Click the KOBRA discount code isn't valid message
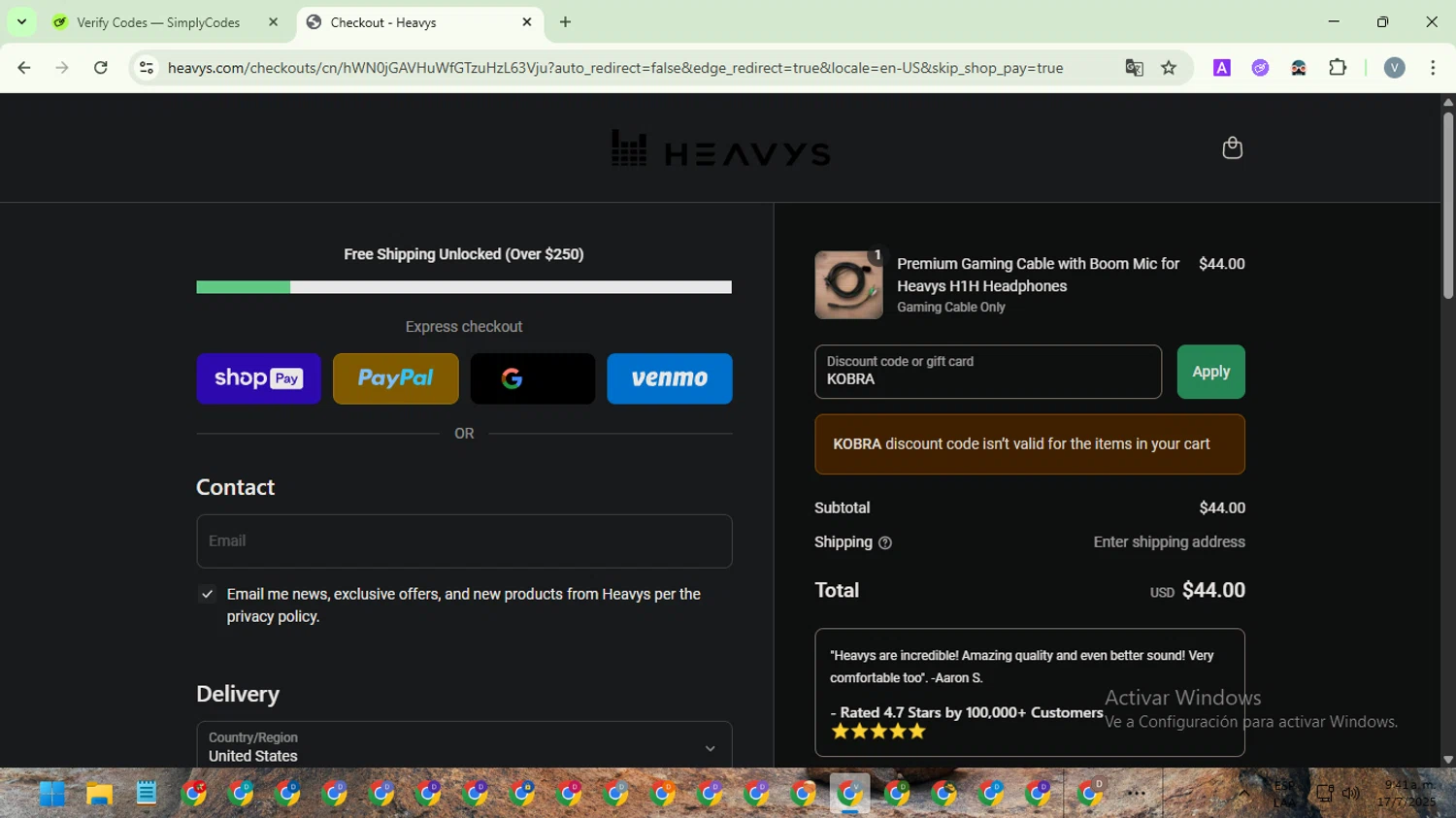The image size is (1456, 818). [x=1030, y=444]
